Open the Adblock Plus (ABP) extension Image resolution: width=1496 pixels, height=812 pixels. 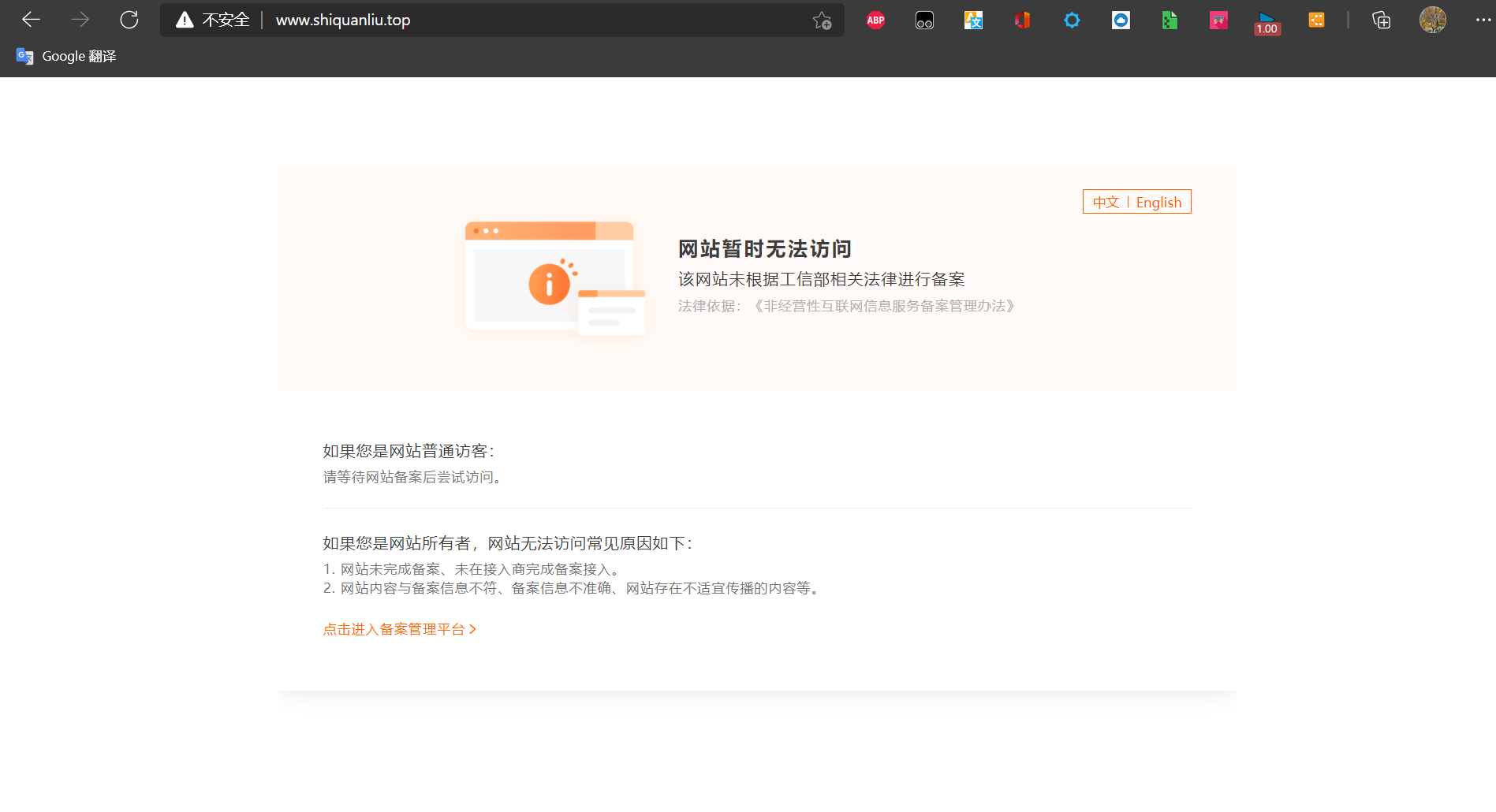coord(875,20)
